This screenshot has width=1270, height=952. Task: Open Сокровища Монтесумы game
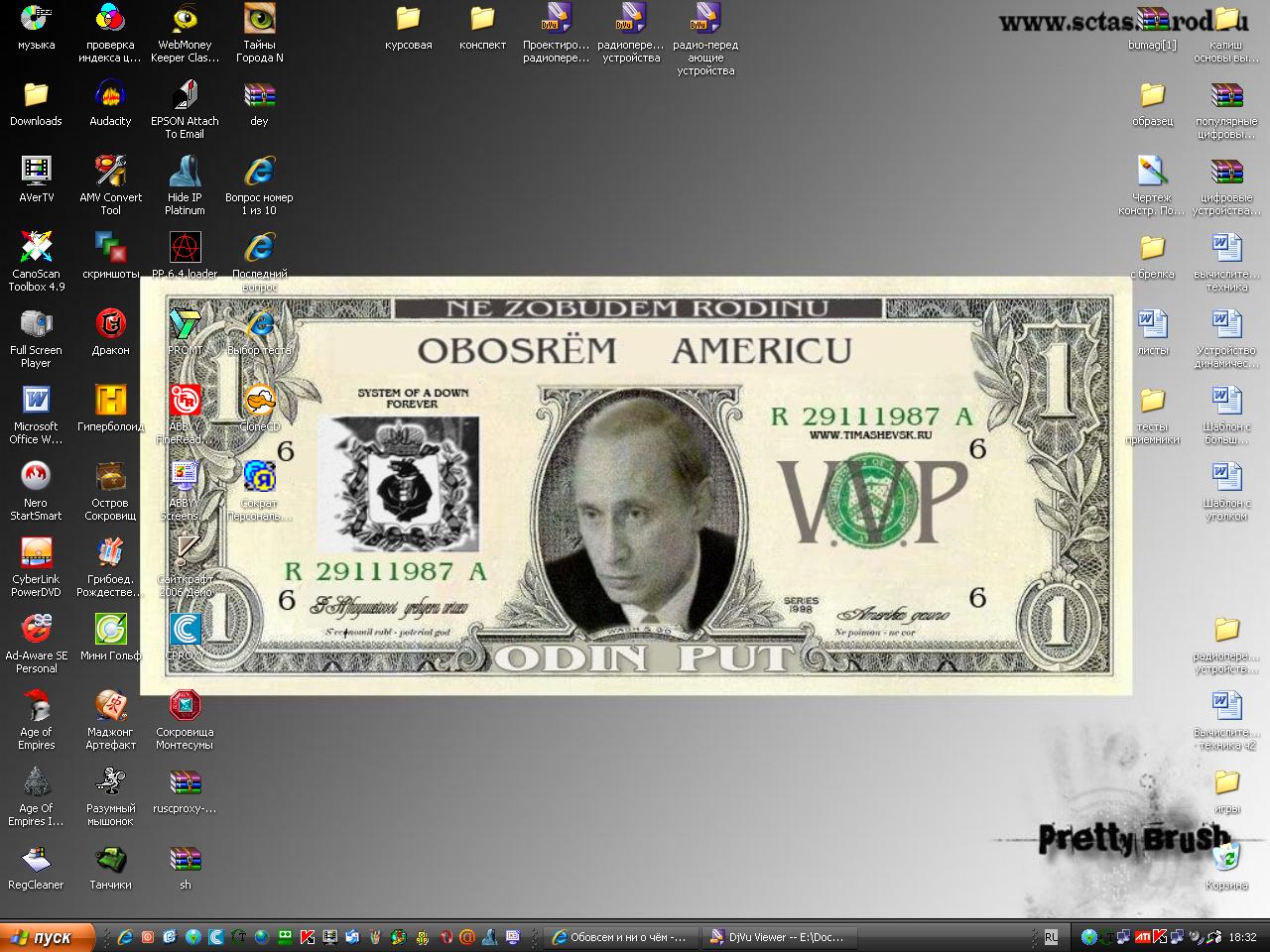click(x=185, y=721)
